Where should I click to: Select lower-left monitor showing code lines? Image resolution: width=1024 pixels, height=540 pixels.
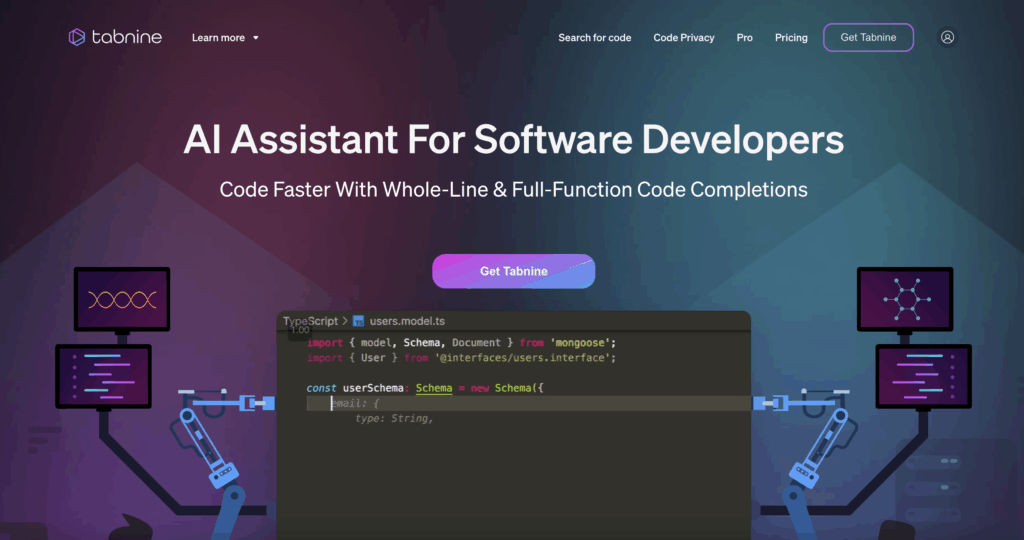click(x=103, y=376)
